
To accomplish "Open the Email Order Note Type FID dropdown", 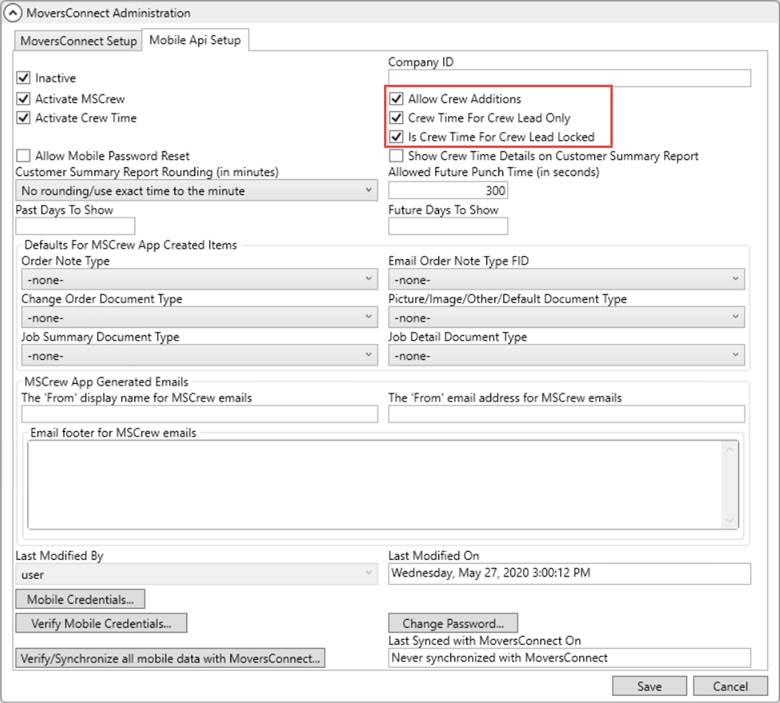I will (566, 280).
